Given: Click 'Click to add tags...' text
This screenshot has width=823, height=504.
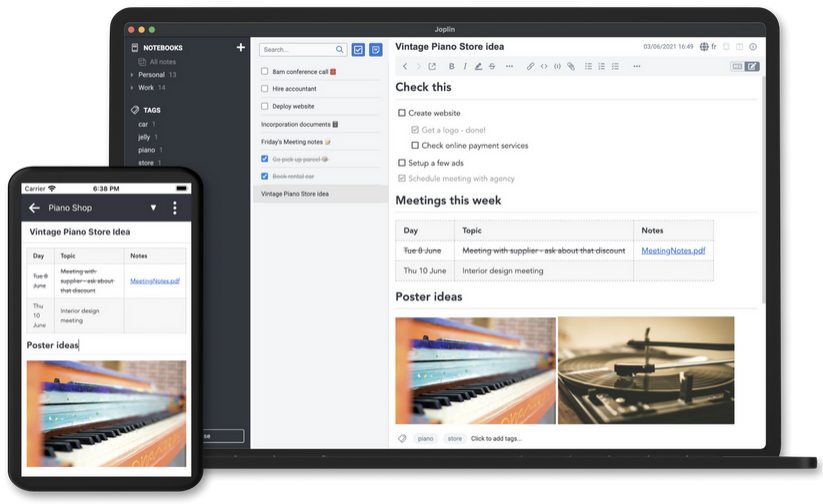Looking at the screenshot, I should pos(496,438).
